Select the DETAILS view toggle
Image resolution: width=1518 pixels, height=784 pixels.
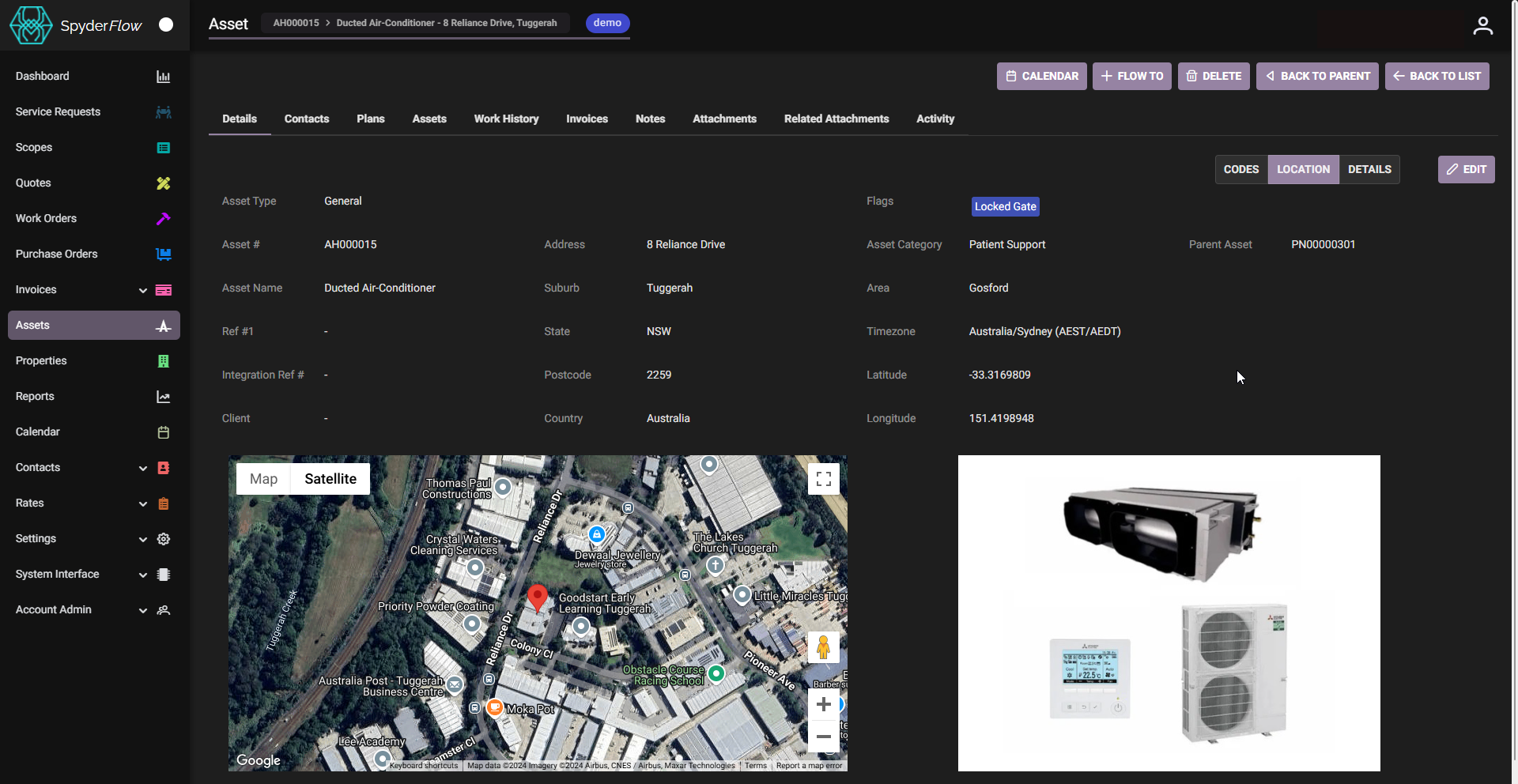coord(1369,169)
